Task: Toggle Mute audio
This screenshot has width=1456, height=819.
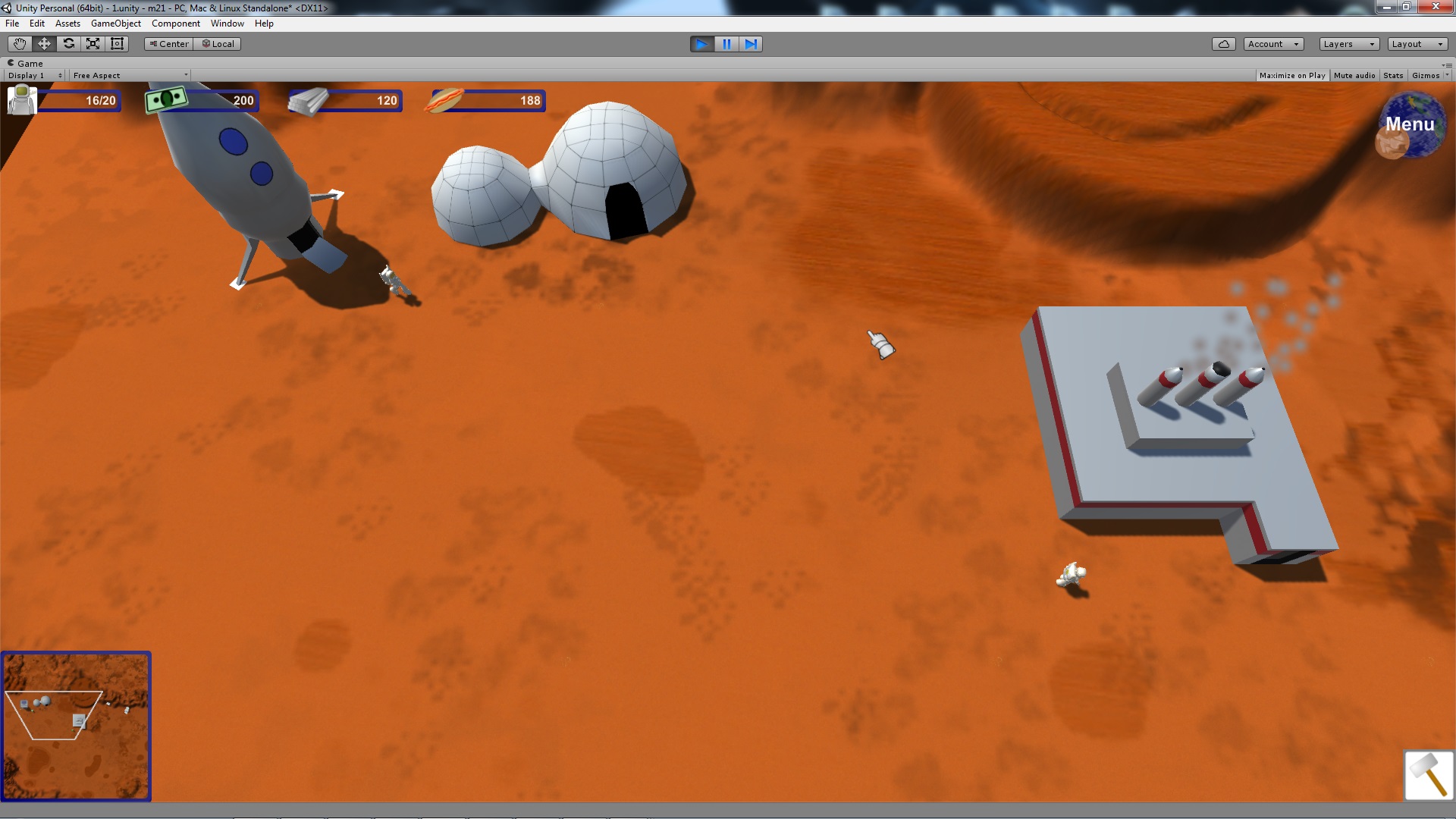Action: [x=1354, y=75]
